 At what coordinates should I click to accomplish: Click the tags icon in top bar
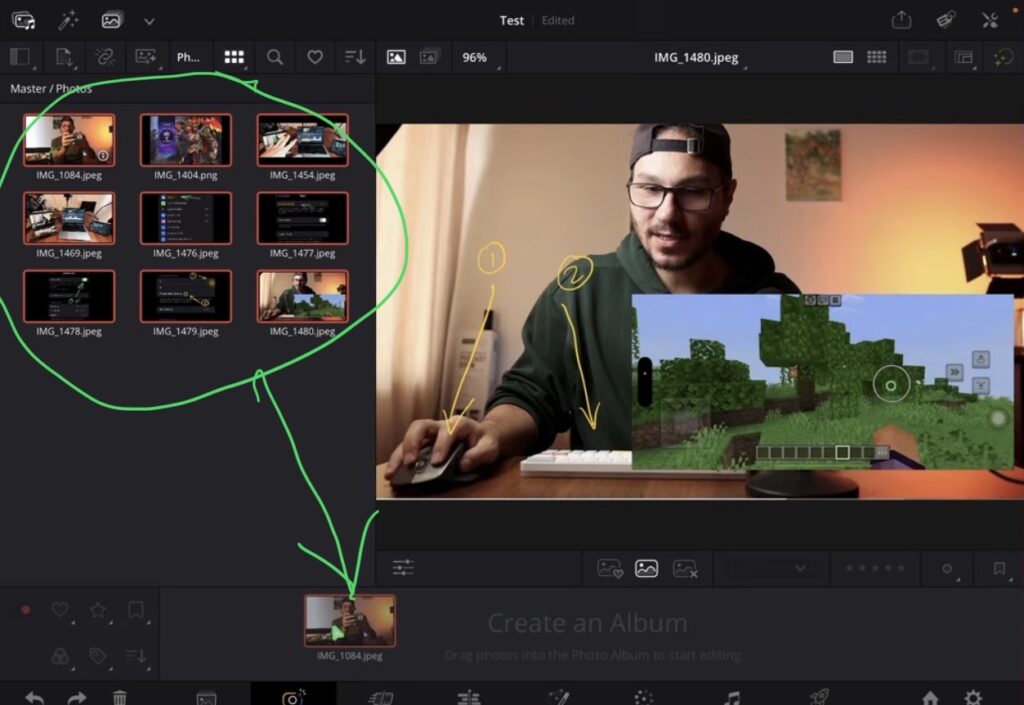point(946,20)
